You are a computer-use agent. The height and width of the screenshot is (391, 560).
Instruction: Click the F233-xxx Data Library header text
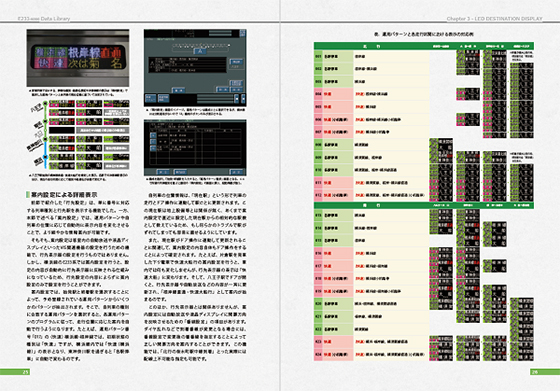[x=44, y=19]
